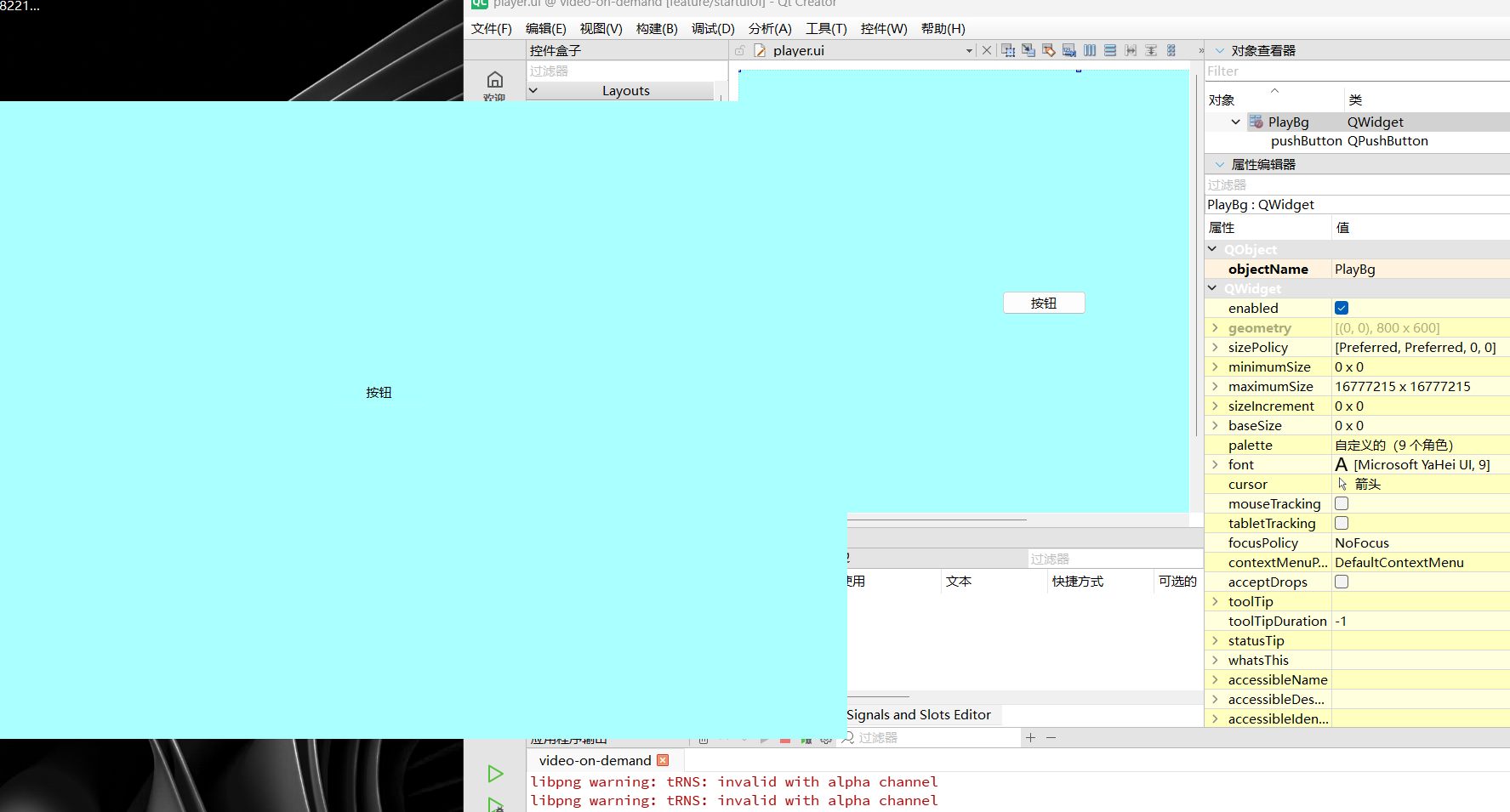1510x812 pixels.
Task: Zoom in output pane with plus icon
Action: click(1030, 737)
